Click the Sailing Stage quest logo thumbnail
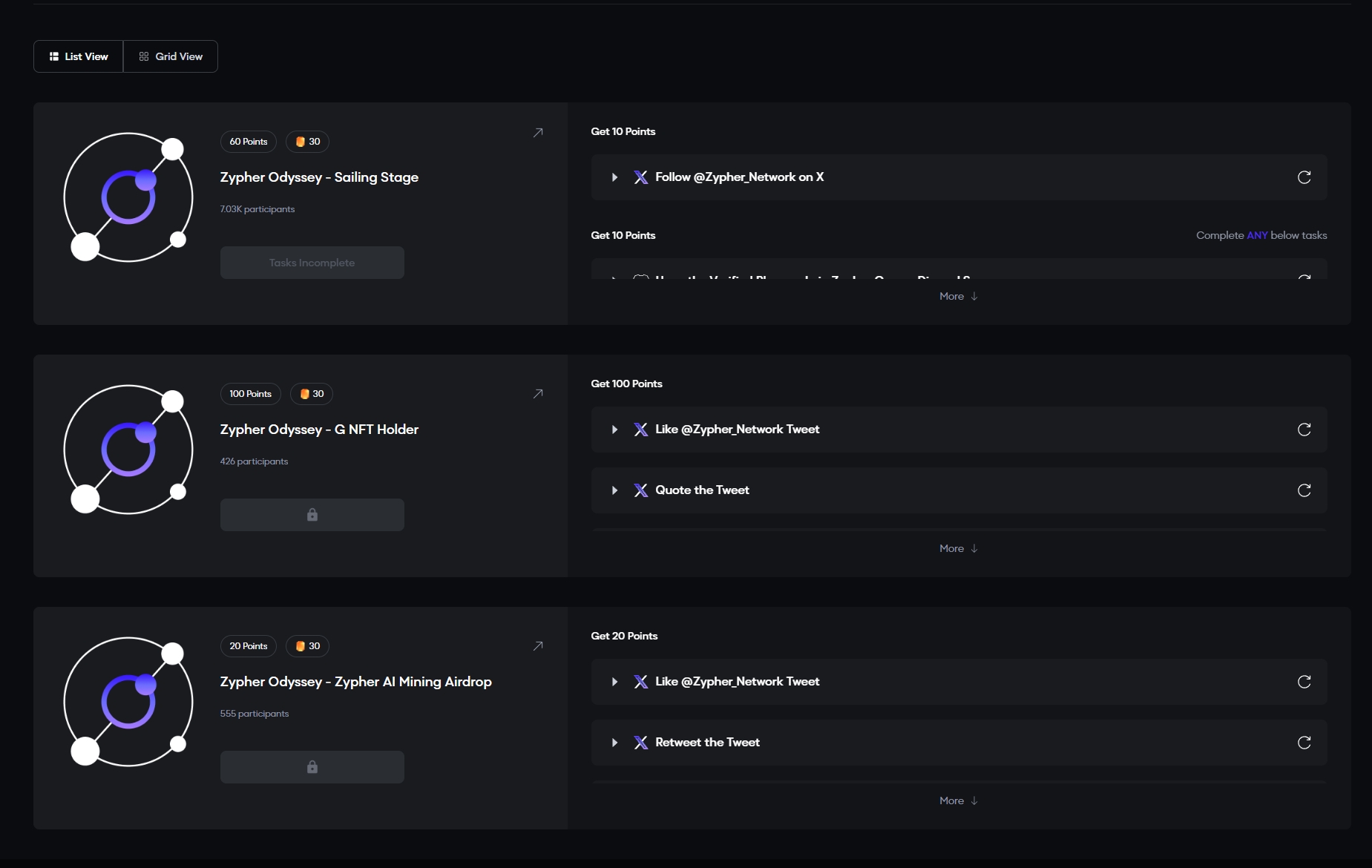The height and width of the screenshot is (868, 1372). coord(128,197)
